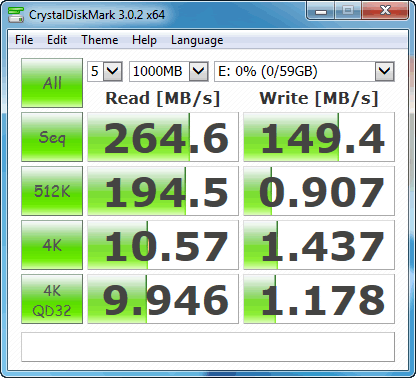Viewport: 416px width, 378px height.
Task: Click the Seq read result 264.6
Action: point(163,137)
